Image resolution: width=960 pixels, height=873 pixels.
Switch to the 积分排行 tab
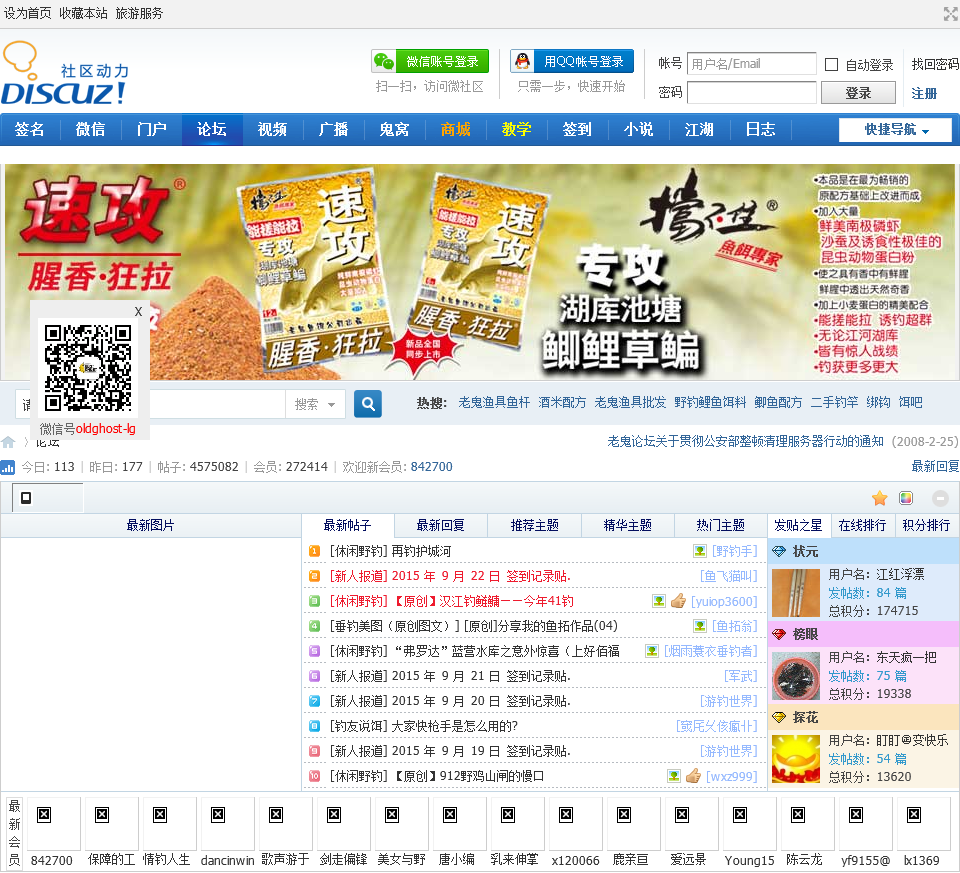click(926, 525)
